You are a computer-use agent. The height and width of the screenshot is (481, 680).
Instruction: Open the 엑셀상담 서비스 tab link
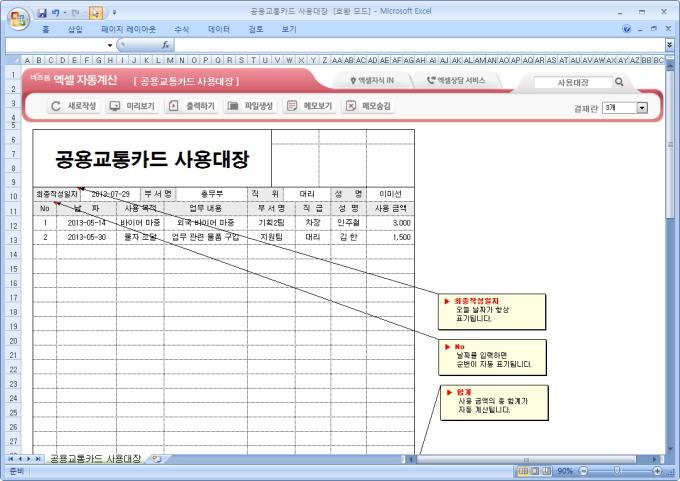(456, 80)
